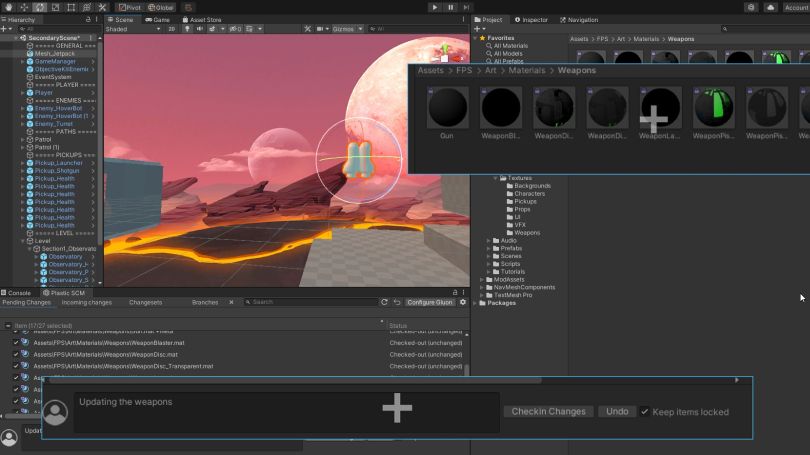Click the undo arrow icon beside Configure Gluon
810x455 pixels.
[x=397, y=302]
